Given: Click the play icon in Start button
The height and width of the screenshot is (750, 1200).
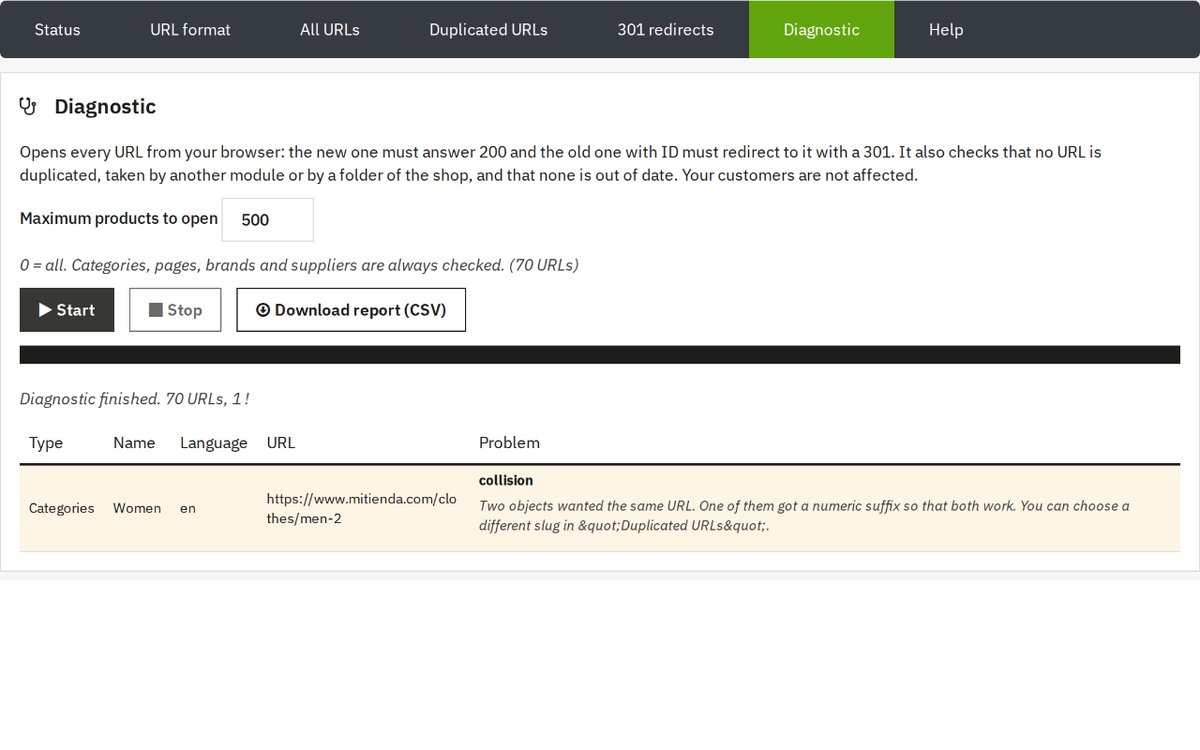Looking at the screenshot, I should [45, 310].
